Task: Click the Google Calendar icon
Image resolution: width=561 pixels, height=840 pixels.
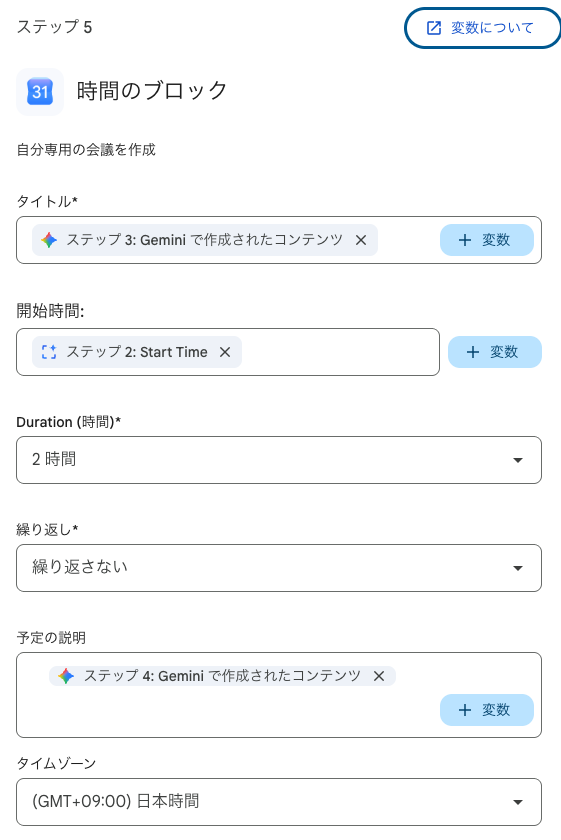Action: click(40, 92)
